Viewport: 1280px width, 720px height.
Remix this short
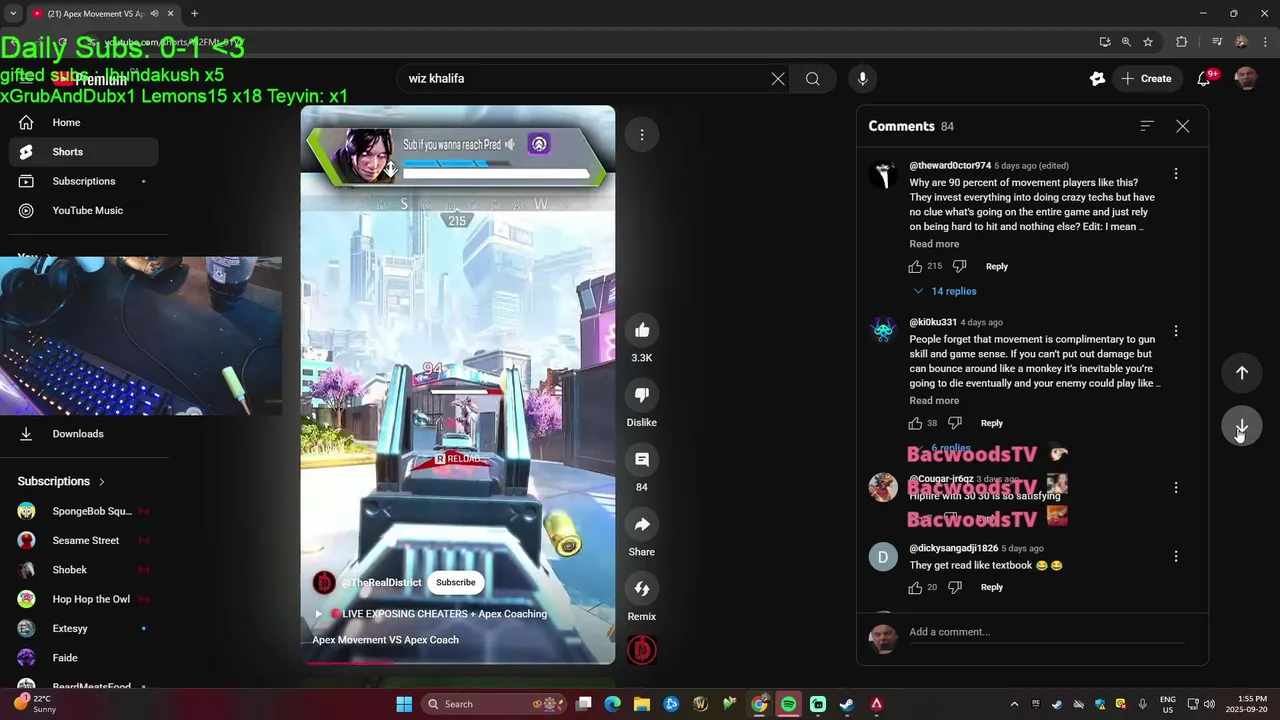point(642,589)
